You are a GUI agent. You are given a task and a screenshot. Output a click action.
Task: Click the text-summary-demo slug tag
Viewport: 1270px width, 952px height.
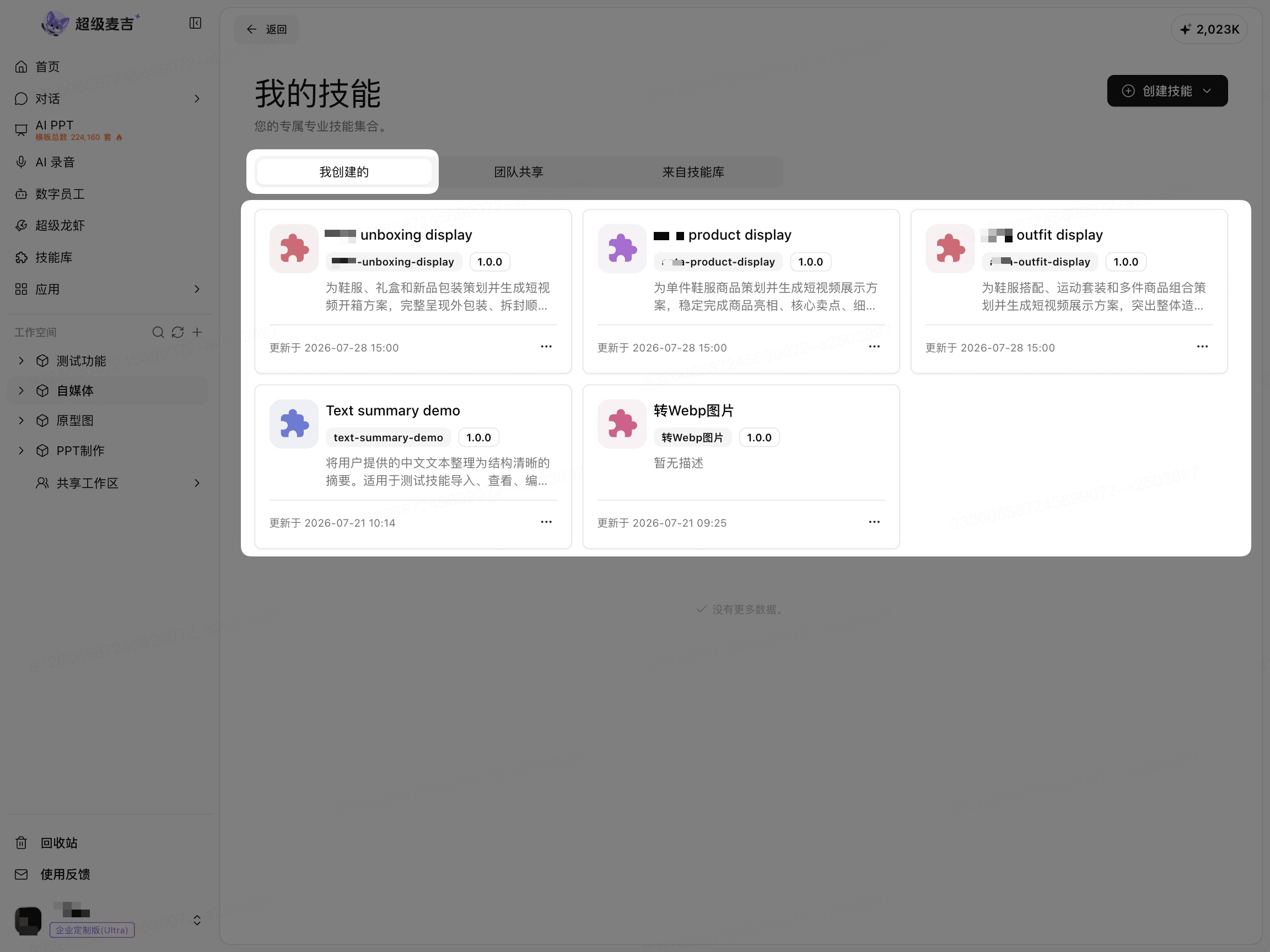(x=388, y=437)
